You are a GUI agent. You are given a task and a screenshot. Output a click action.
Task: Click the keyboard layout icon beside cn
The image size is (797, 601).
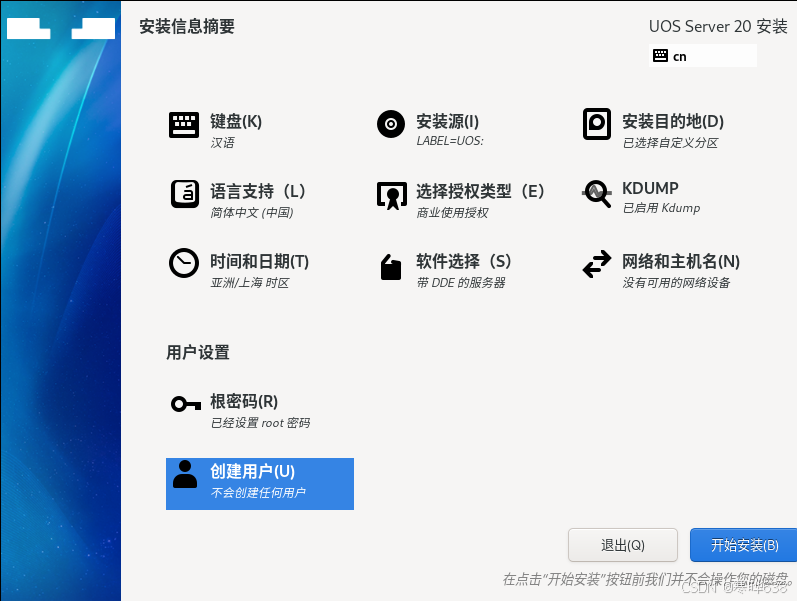660,55
